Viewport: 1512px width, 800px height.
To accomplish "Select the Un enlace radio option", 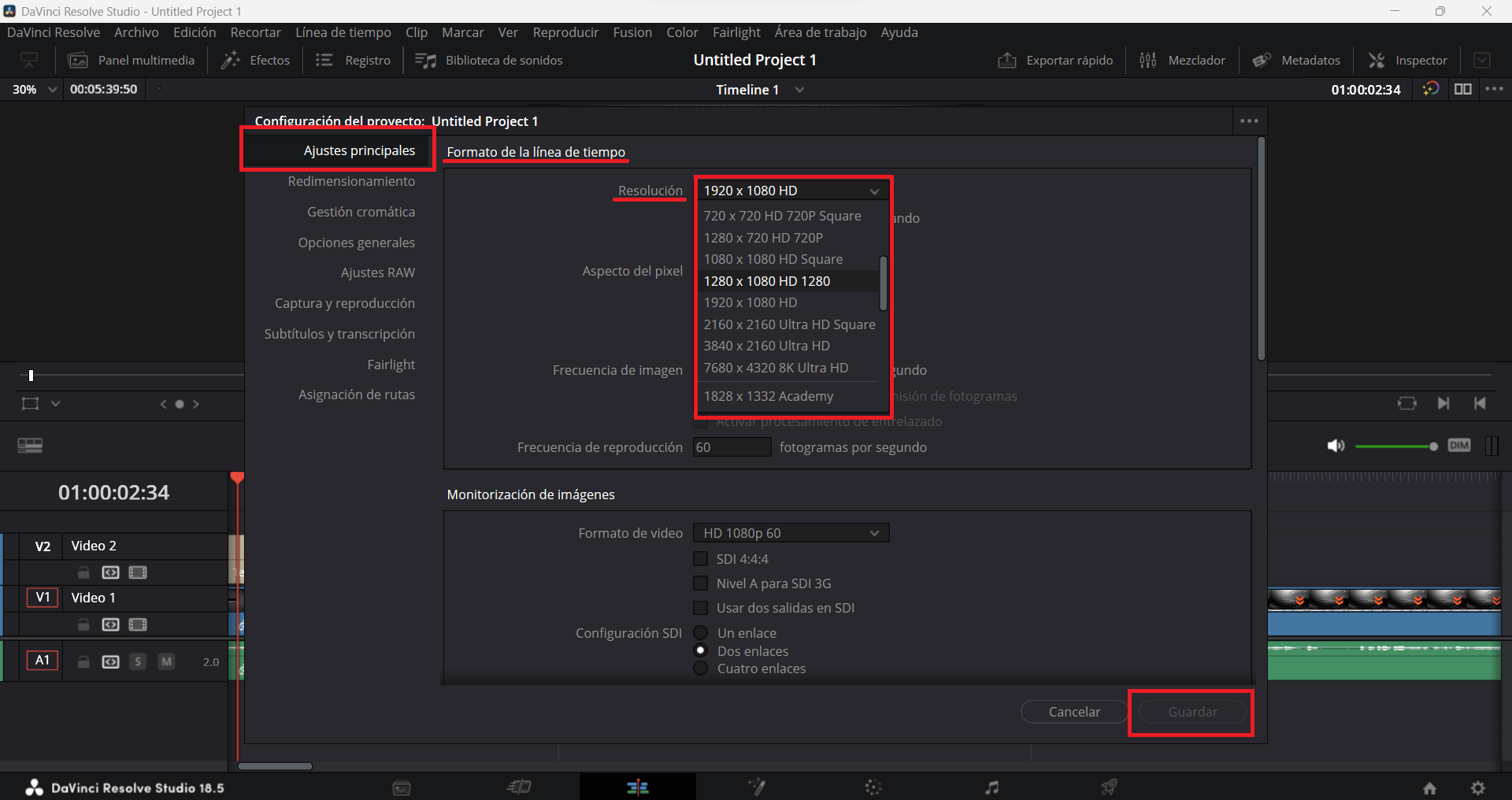I will coord(700,633).
